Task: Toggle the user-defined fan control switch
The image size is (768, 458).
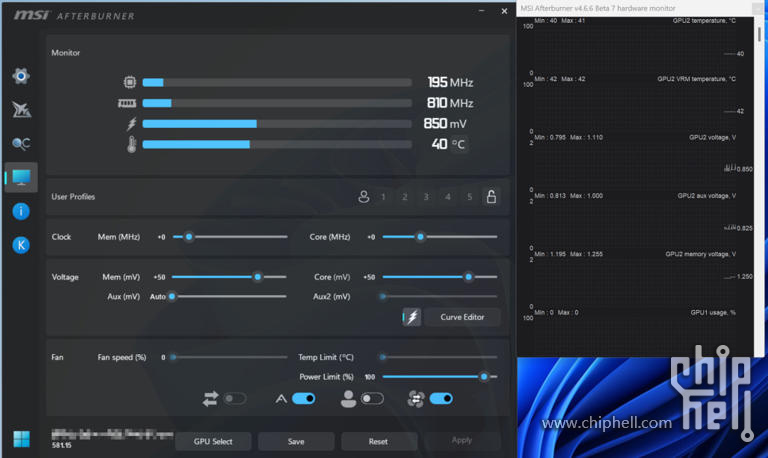Action: click(372, 399)
